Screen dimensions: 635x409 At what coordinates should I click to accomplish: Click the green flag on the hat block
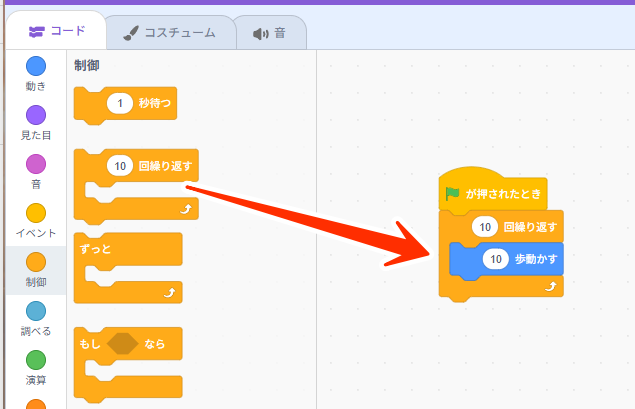(453, 194)
